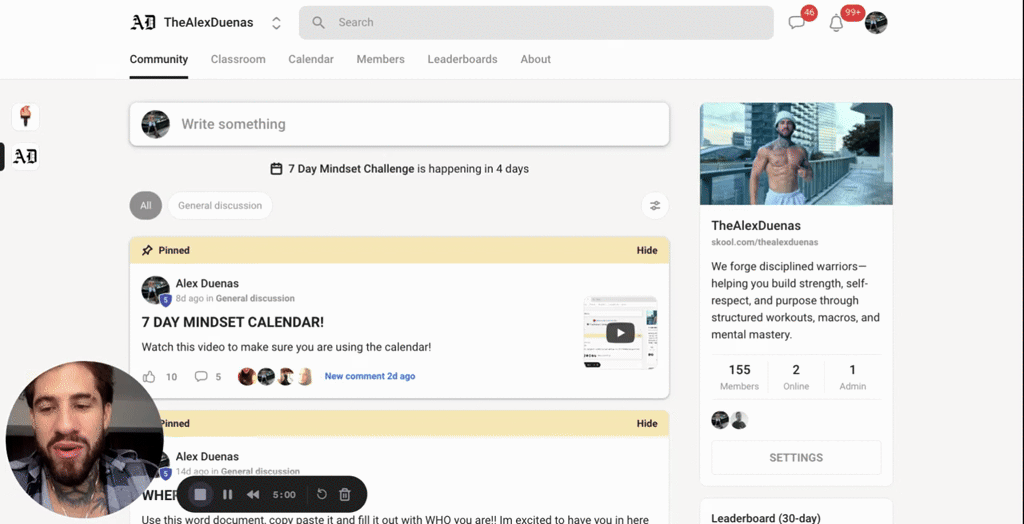This screenshot has height=524, width=1024.
Task: Pause the screen recording
Action: pyautogui.click(x=227, y=495)
